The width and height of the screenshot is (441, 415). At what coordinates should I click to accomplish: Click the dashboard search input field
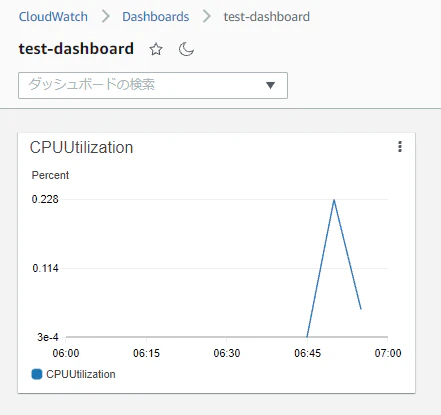pyautogui.click(x=153, y=85)
